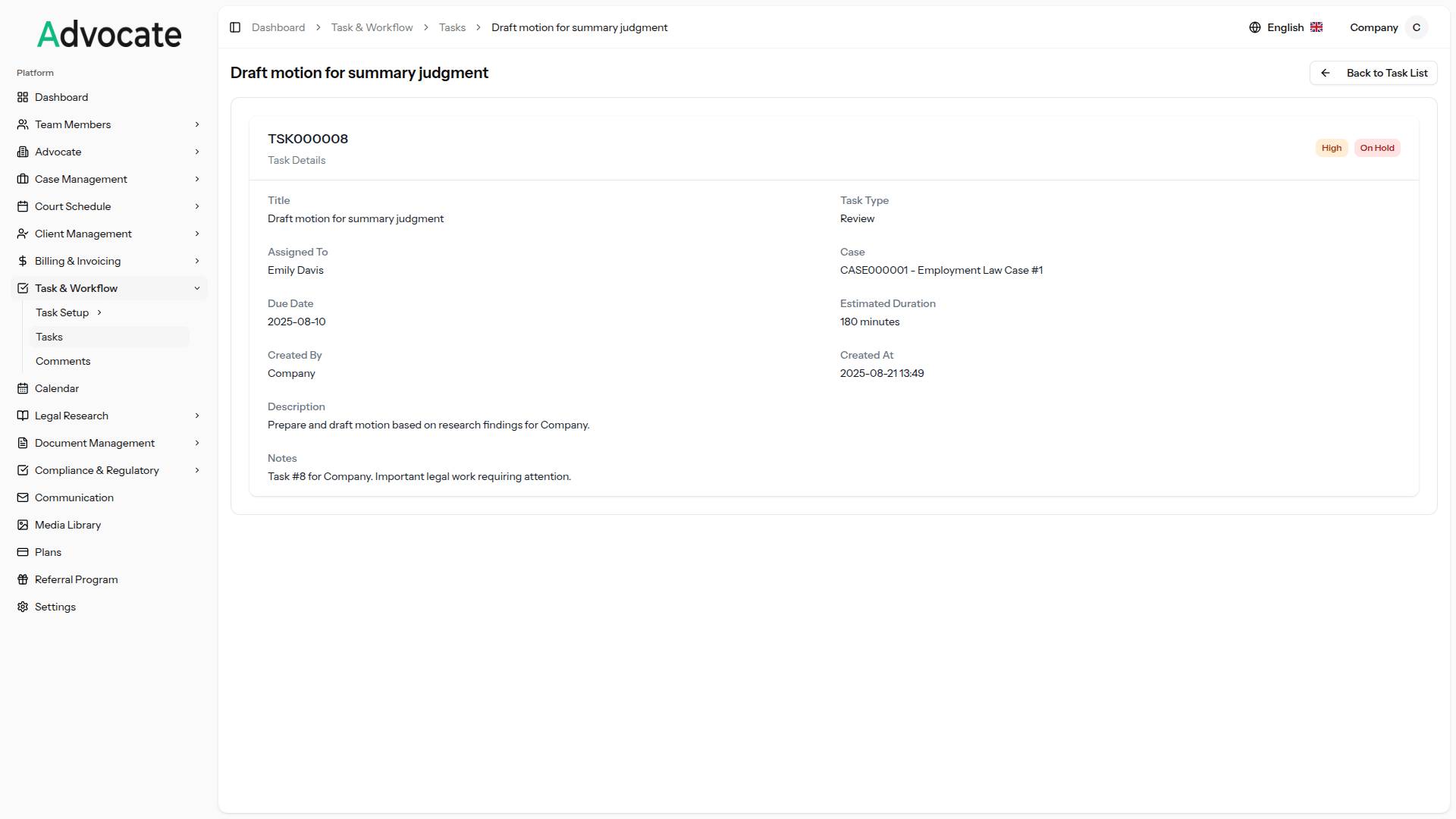The height and width of the screenshot is (819, 1456).
Task: Open the Dashboard grid icon
Action: pos(23,97)
